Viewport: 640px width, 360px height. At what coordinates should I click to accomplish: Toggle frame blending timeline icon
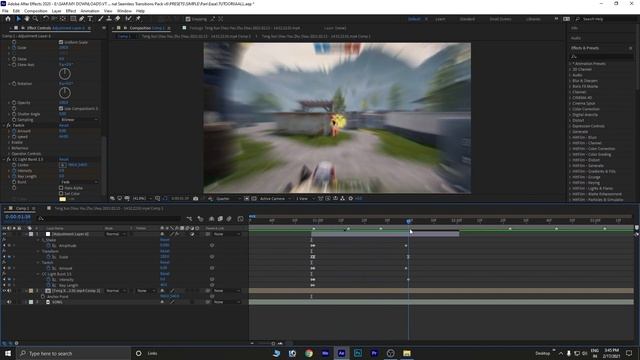click(220, 219)
